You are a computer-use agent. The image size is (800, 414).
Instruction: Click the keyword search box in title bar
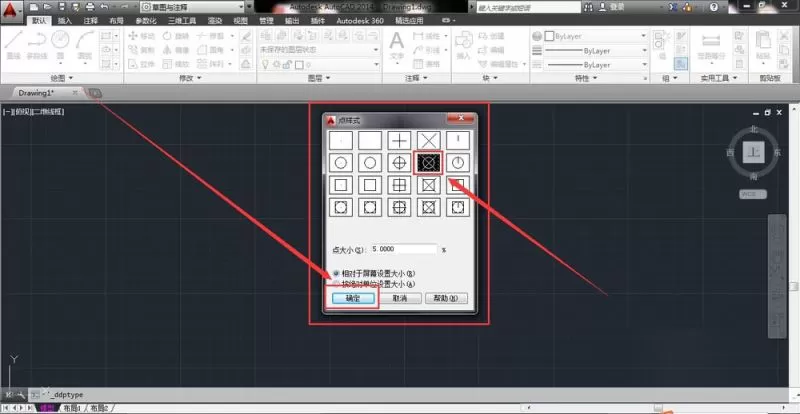point(529,7)
